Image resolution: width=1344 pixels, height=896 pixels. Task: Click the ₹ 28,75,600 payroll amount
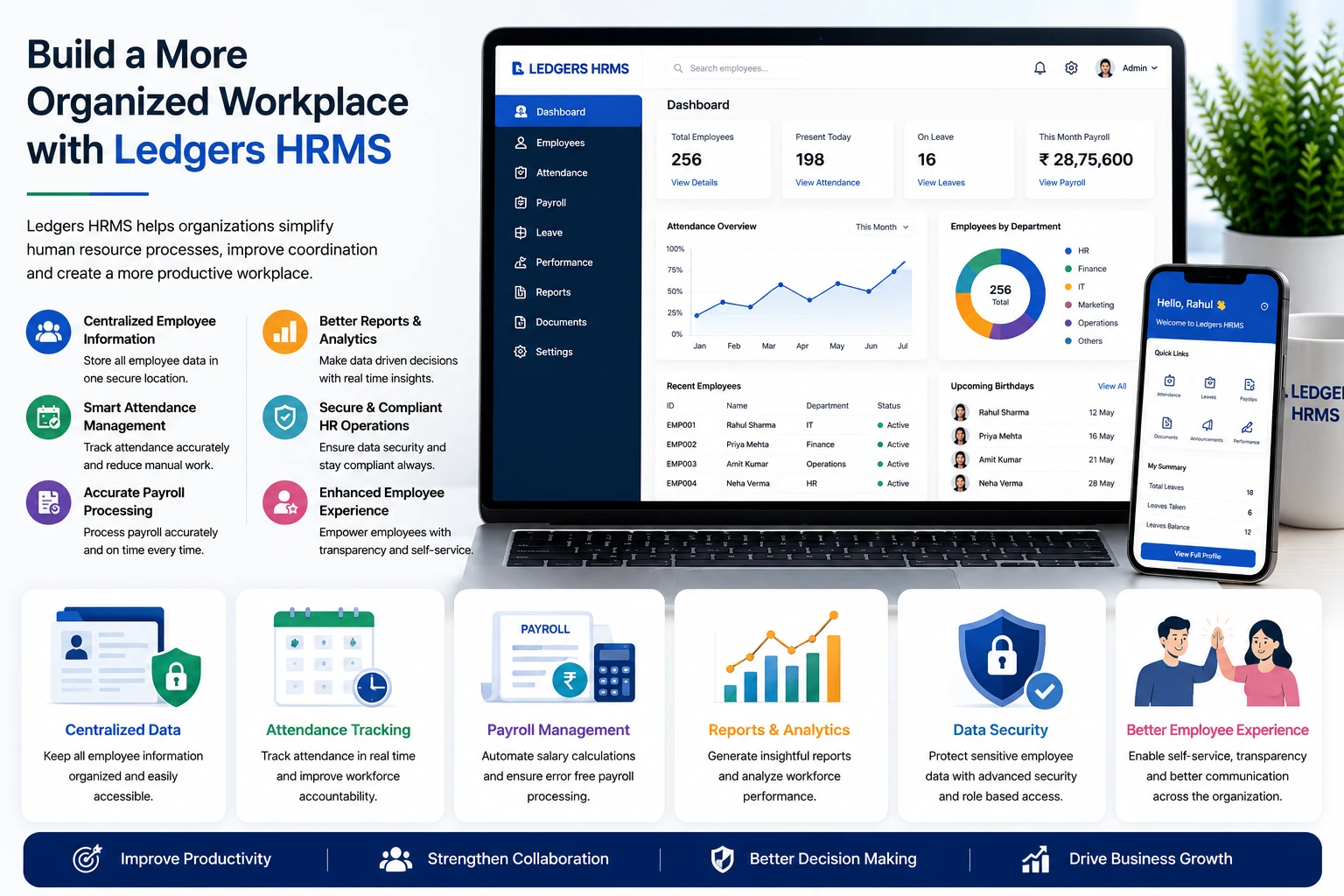(x=1086, y=159)
